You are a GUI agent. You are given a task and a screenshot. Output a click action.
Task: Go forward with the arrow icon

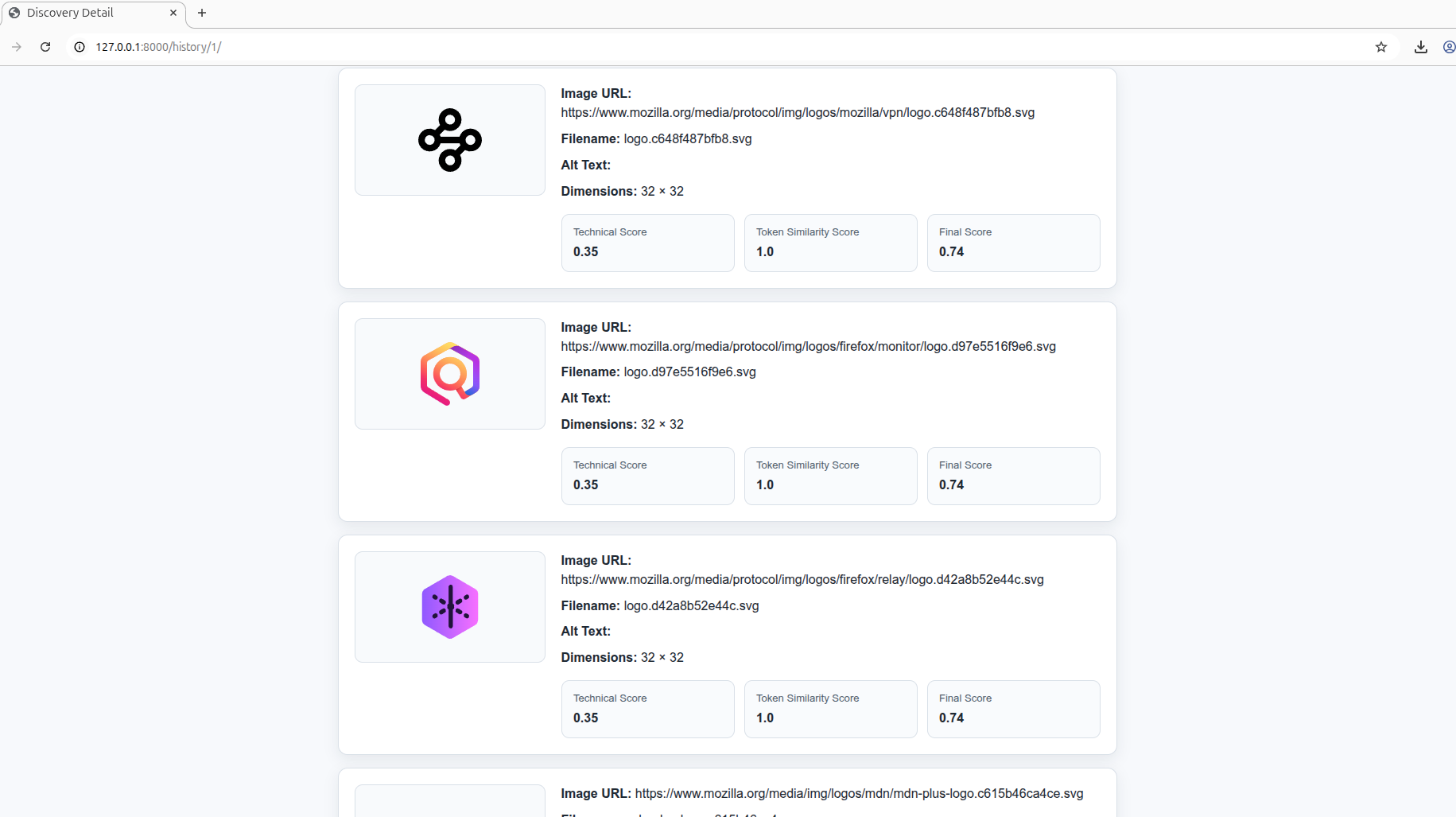(x=17, y=47)
